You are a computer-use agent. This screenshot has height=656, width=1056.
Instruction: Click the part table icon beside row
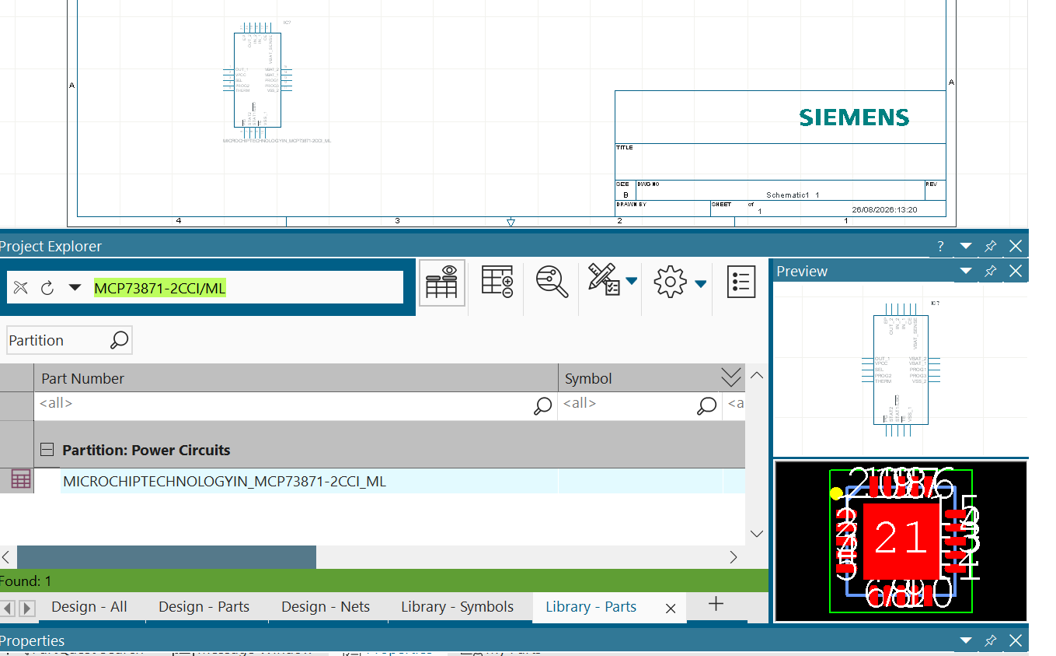[x=21, y=480]
